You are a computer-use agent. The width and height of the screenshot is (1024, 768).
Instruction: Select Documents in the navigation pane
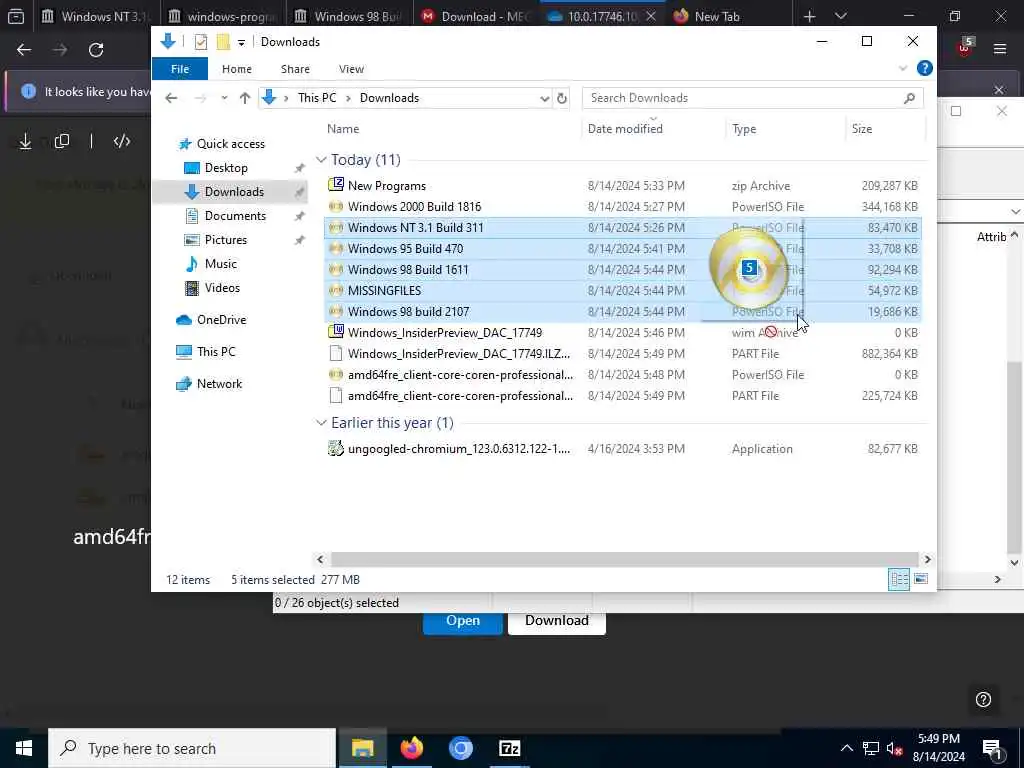coord(235,216)
